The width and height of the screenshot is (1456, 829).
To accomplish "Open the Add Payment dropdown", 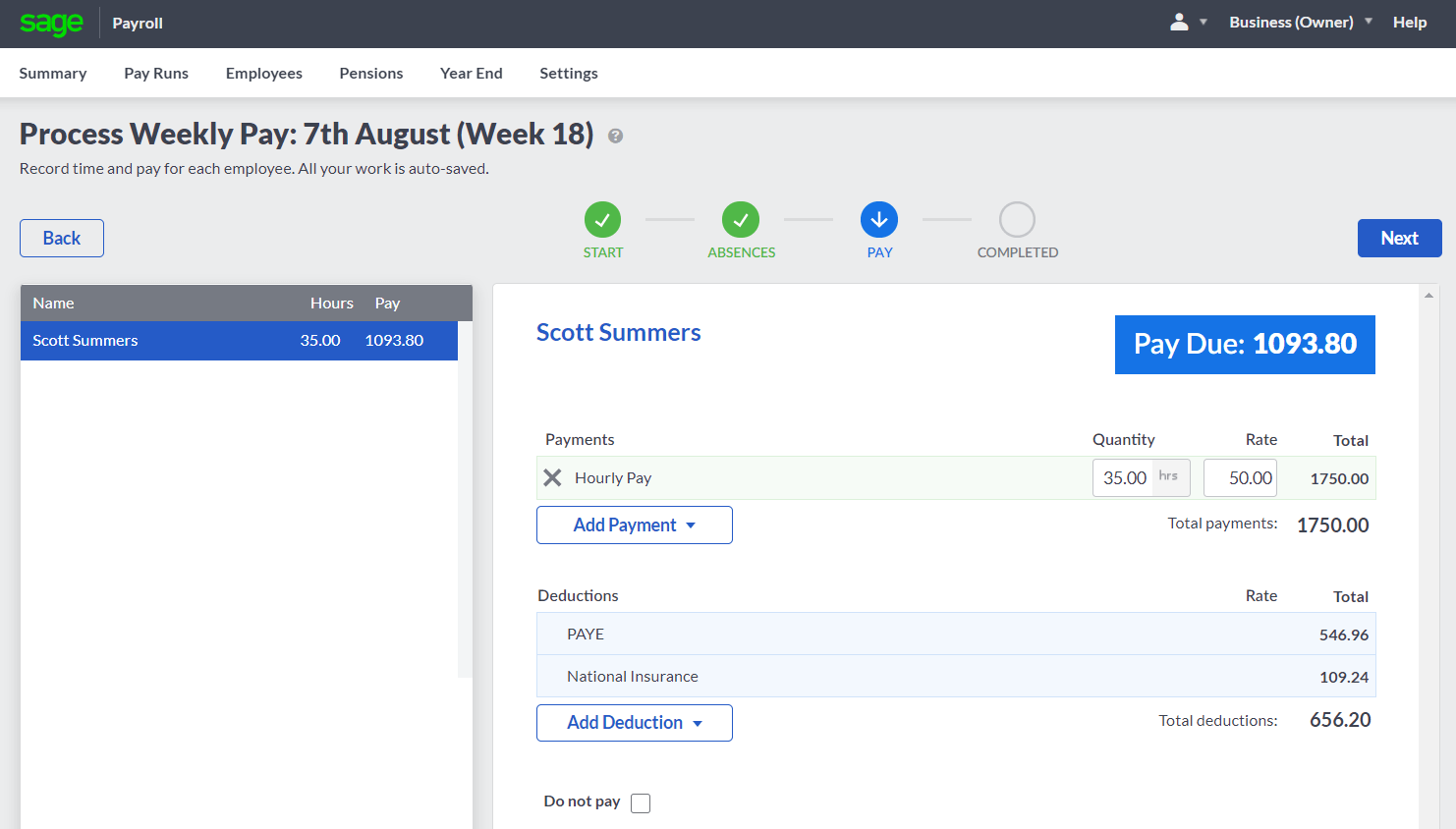I will pyautogui.click(x=634, y=525).
